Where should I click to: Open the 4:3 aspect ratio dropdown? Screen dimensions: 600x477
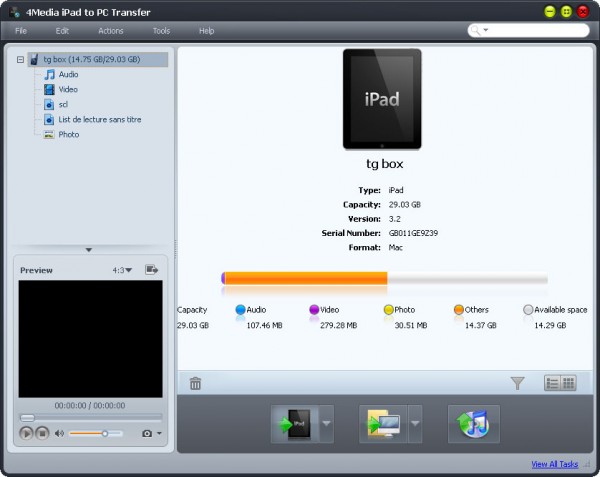(x=122, y=270)
